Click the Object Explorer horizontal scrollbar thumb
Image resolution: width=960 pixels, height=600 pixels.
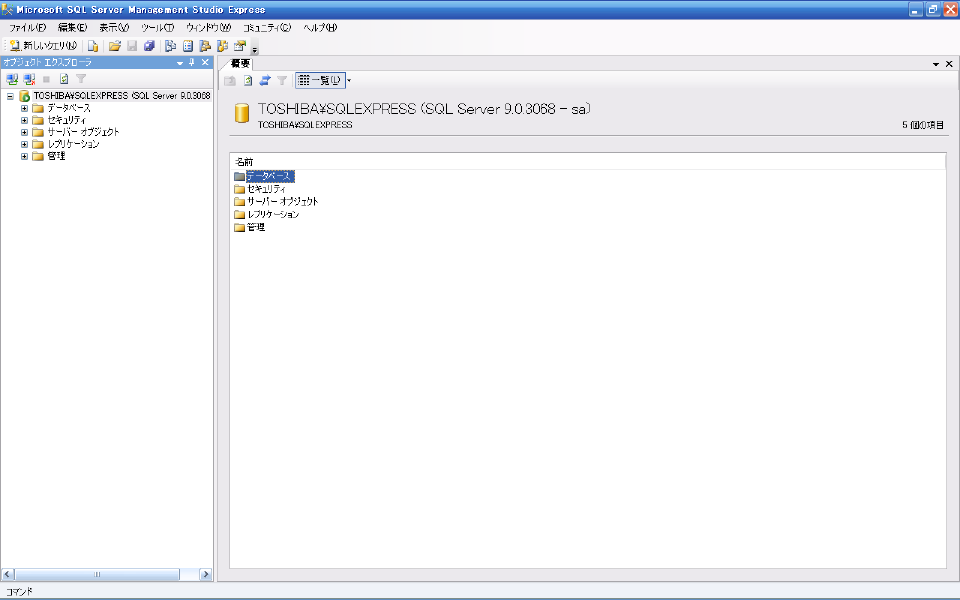(x=97, y=574)
